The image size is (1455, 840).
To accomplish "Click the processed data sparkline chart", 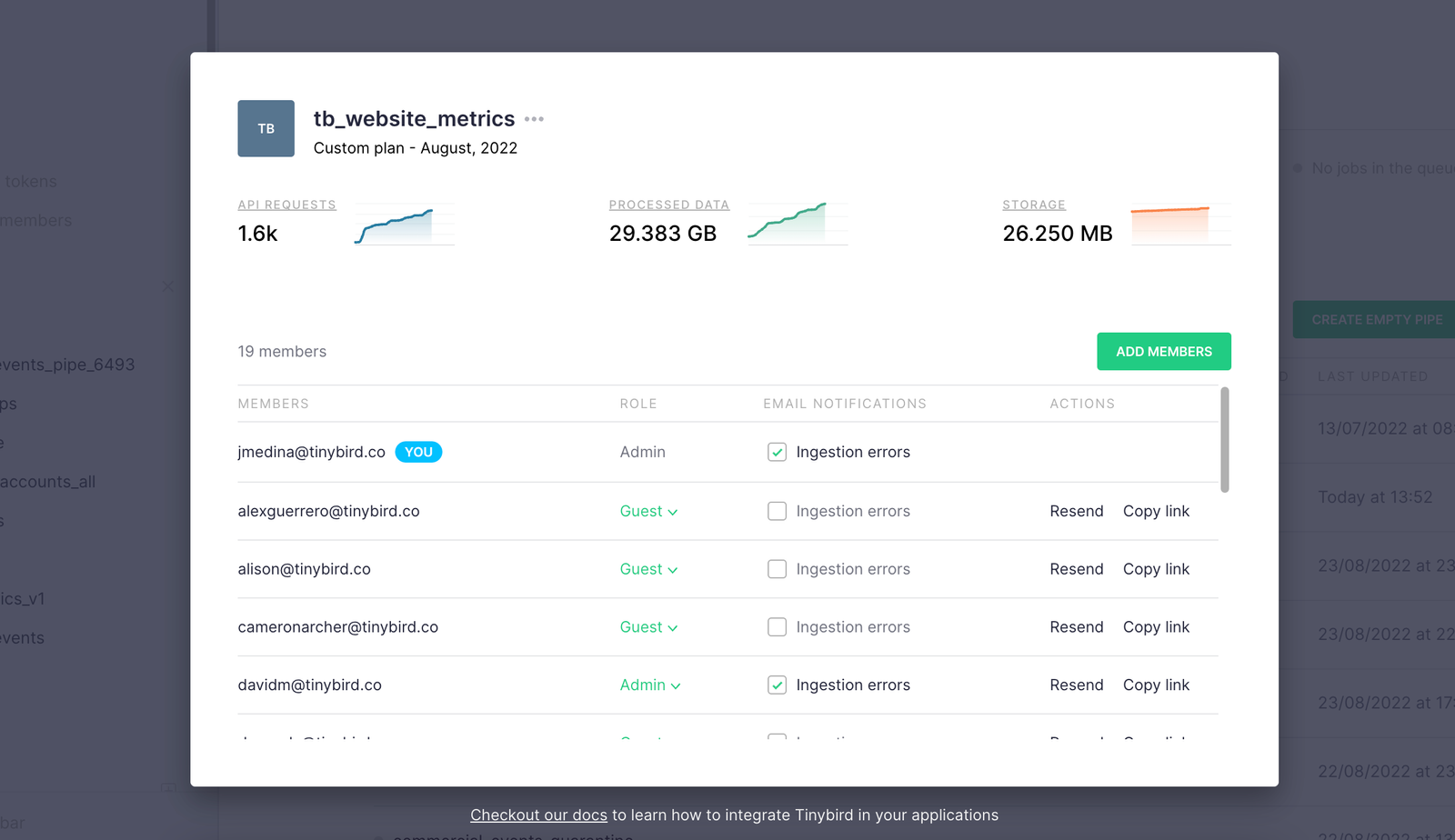I will pos(797,225).
